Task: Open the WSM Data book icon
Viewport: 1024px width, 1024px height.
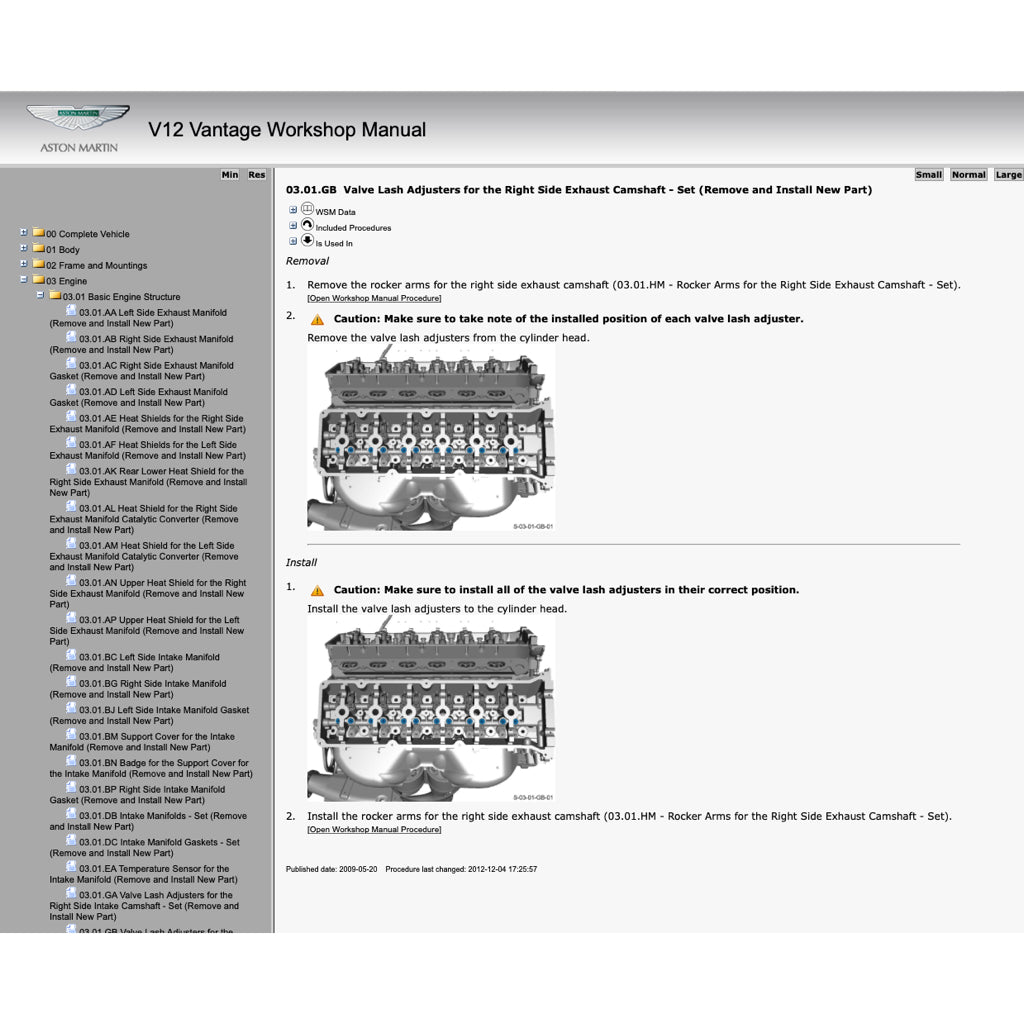Action: 307,211
